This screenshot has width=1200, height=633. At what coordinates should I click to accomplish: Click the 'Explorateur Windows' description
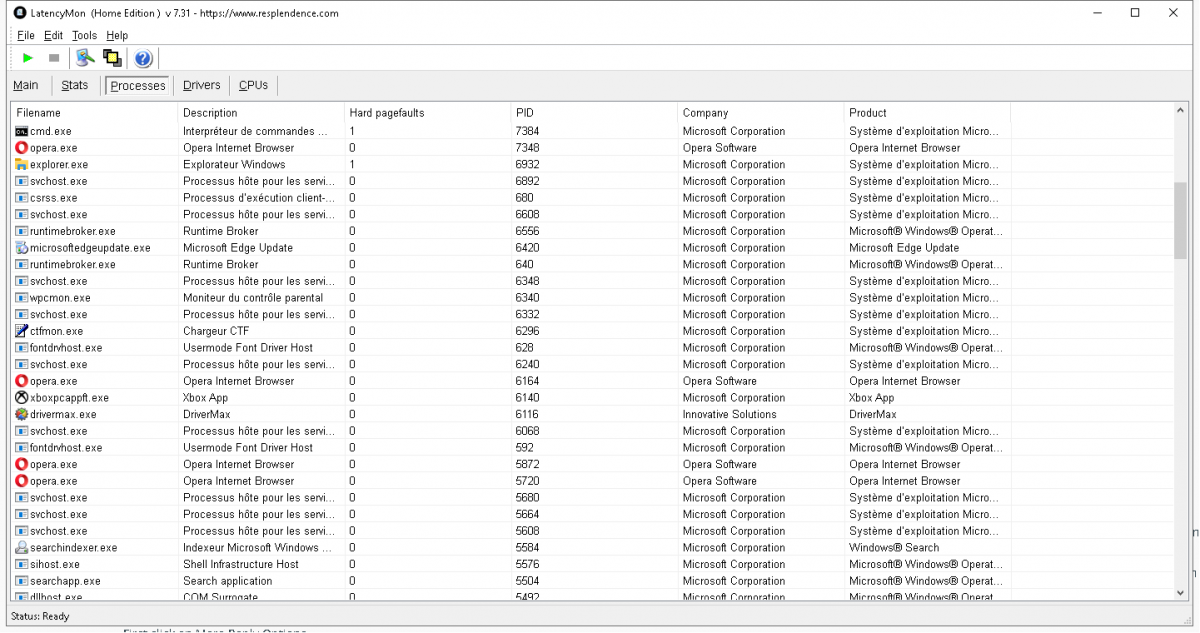234,164
